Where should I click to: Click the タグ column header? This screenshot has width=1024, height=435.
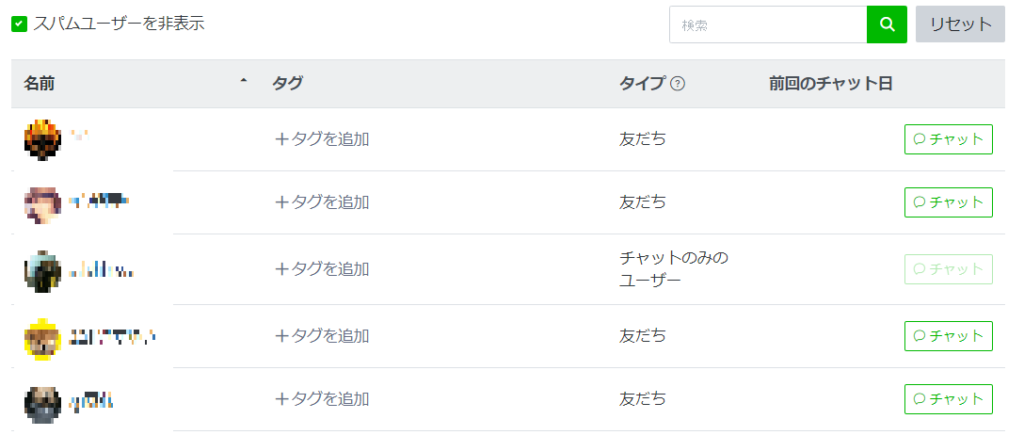(287, 84)
